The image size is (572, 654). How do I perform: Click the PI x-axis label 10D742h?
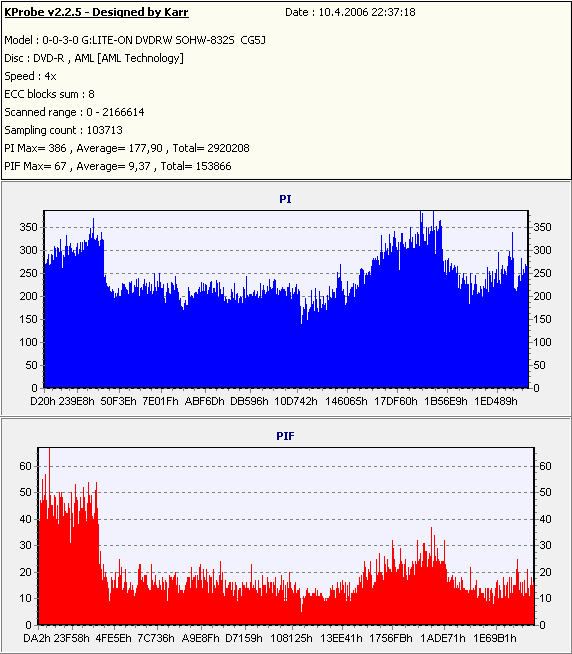click(x=296, y=401)
